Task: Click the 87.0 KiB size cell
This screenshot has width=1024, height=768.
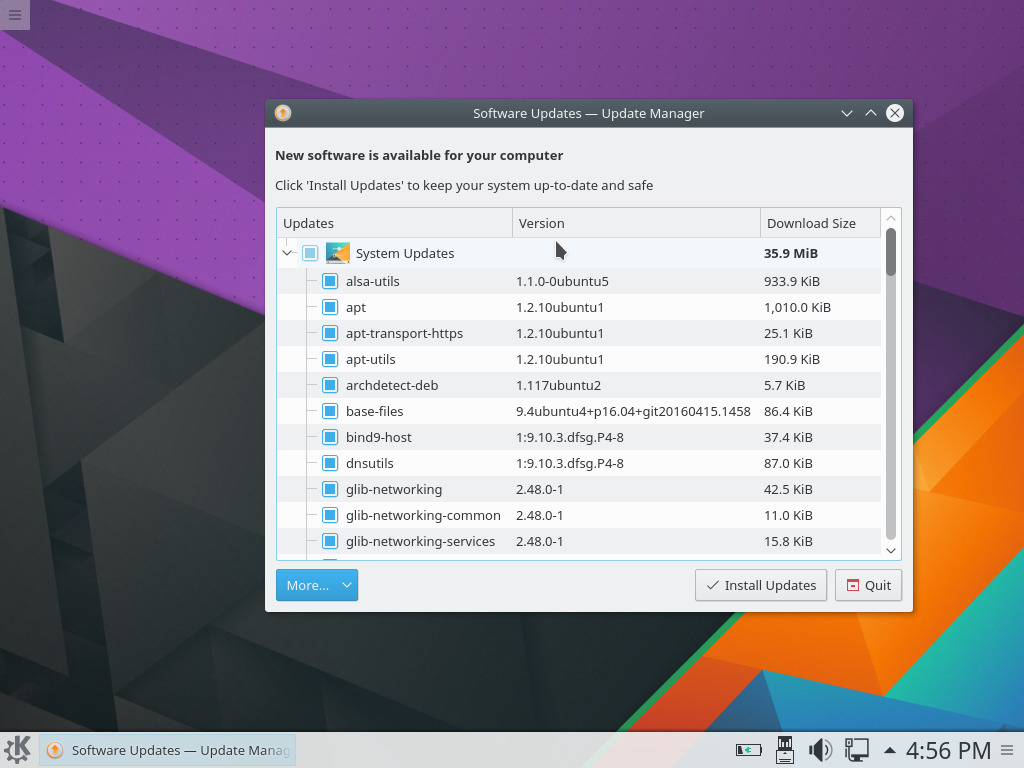Action: pos(788,464)
